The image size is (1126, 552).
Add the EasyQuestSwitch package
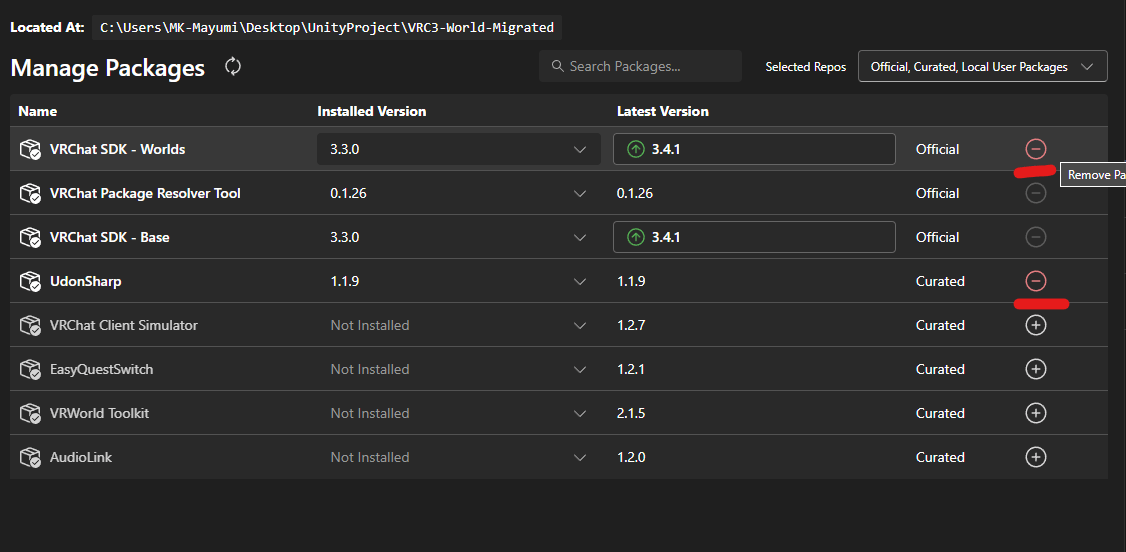coord(1036,369)
